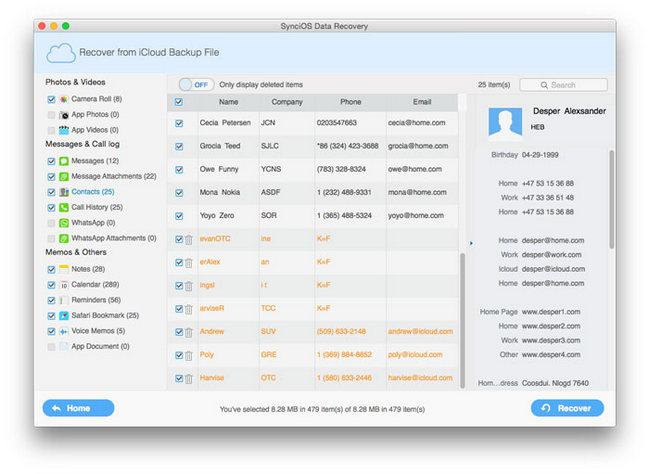Click the detail panel vertical scrollbar
This screenshot has width=649, height=474.
[611, 200]
